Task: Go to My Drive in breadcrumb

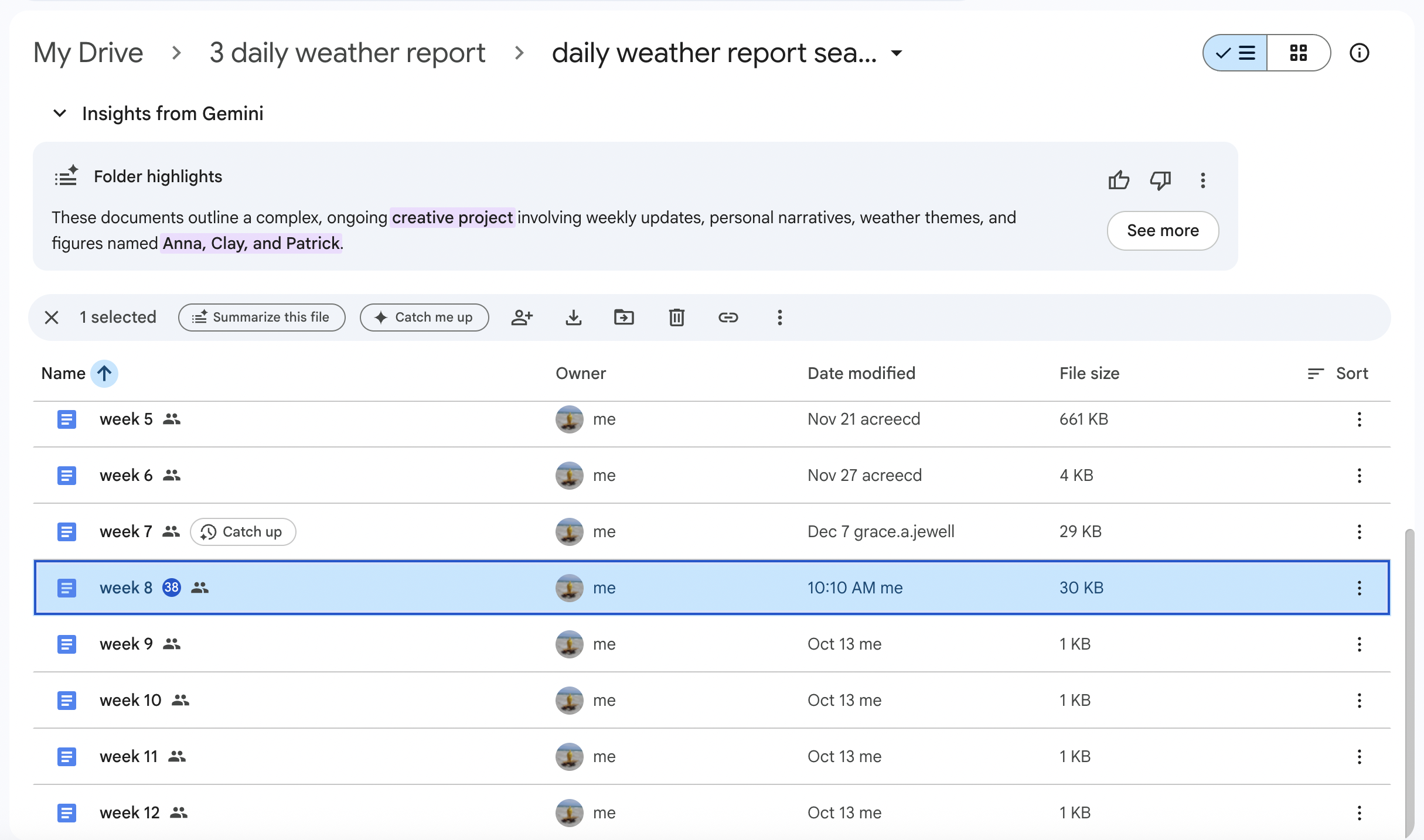Action: click(88, 53)
